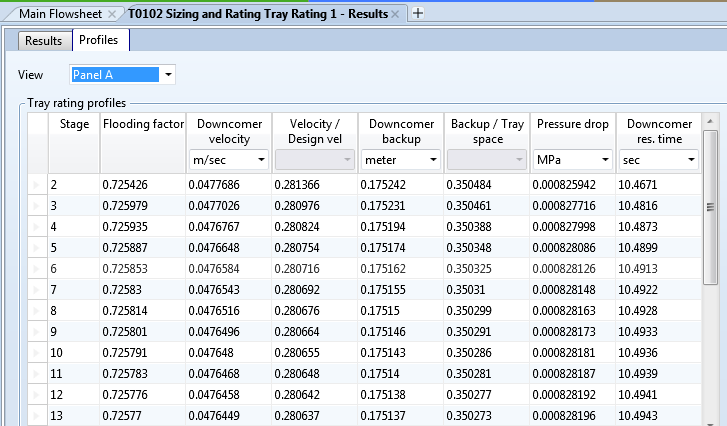Select downcomer velocity cell 0.047648
Screen dimensions: 727x426
(x=229, y=353)
